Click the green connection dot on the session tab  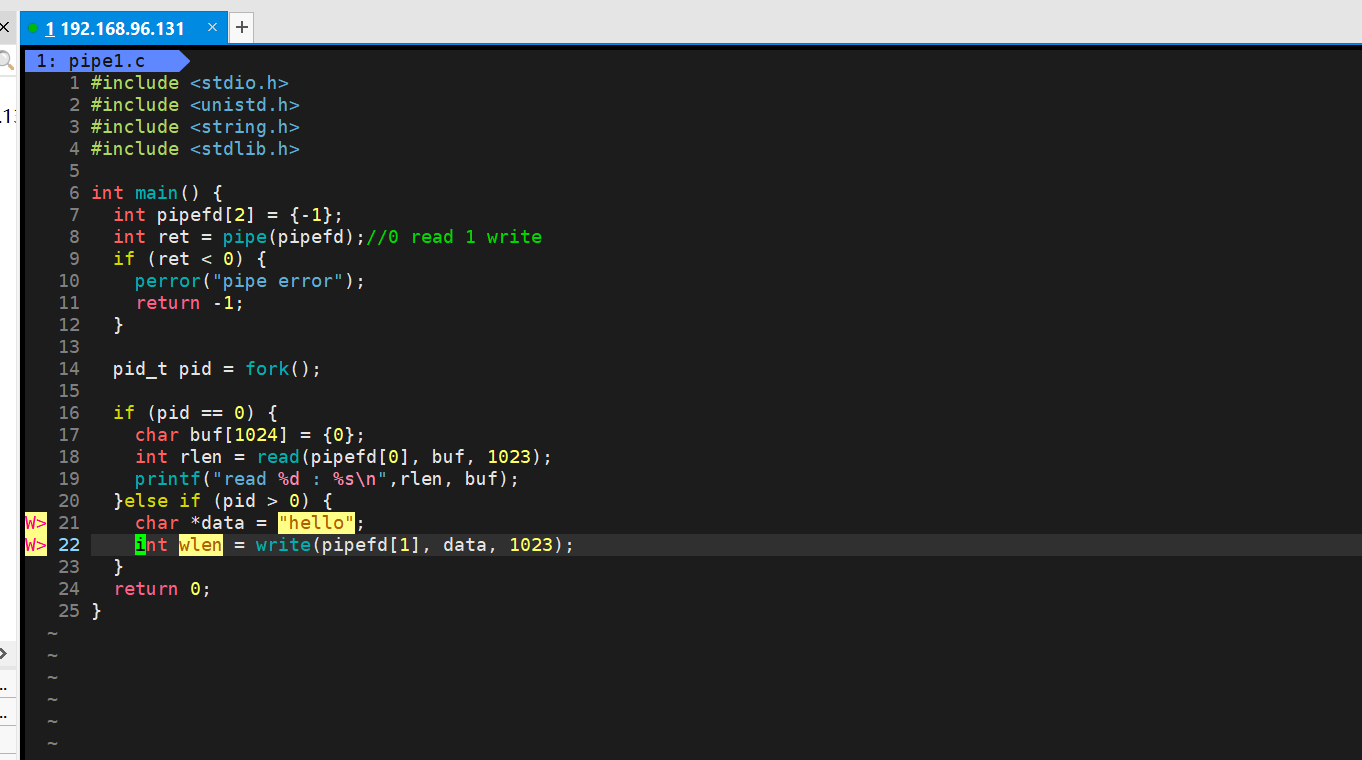coord(33,28)
